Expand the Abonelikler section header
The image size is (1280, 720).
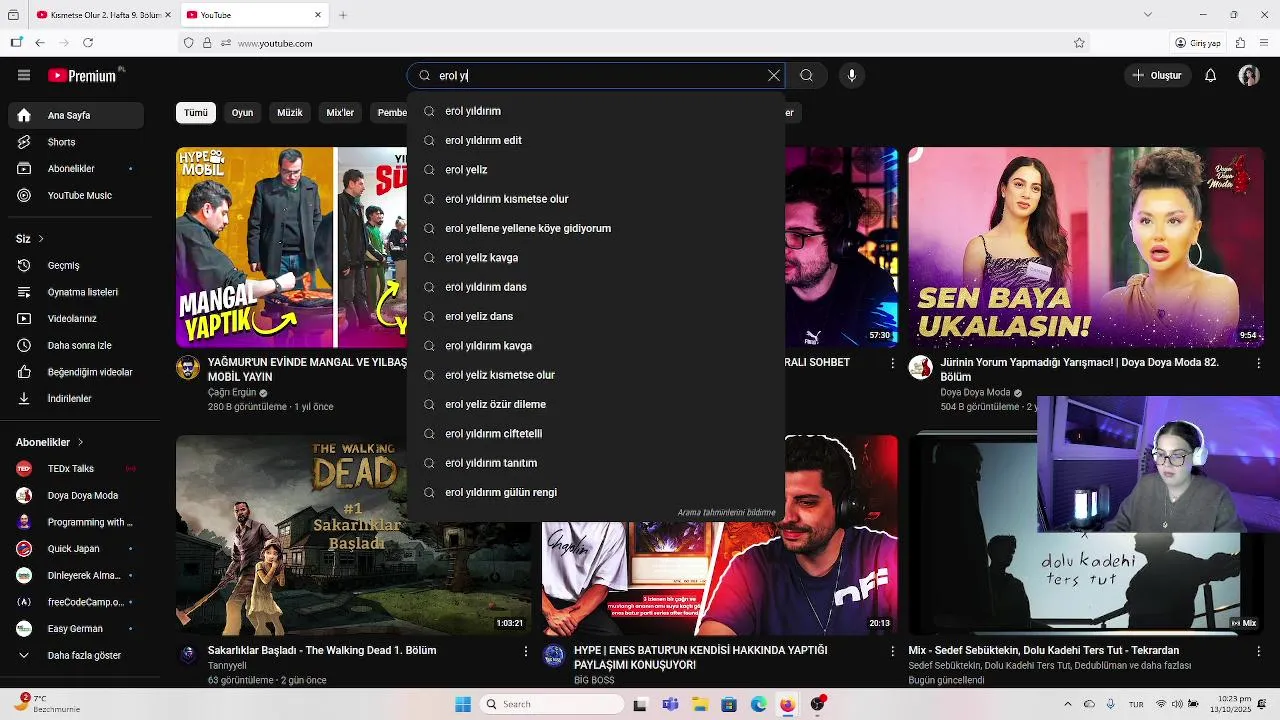pos(50,442)
